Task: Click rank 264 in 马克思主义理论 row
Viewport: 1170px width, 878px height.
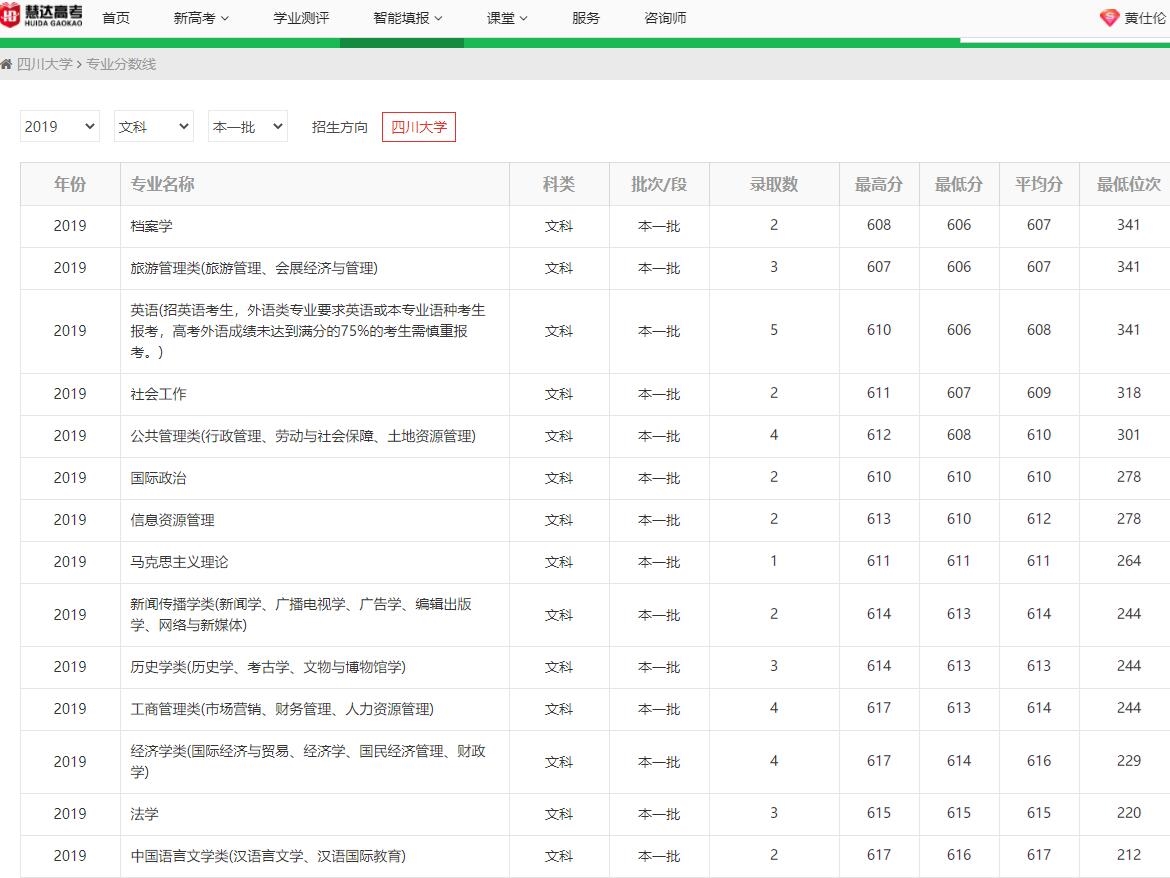Action: pyautogui.click(x=1128, y=561)
